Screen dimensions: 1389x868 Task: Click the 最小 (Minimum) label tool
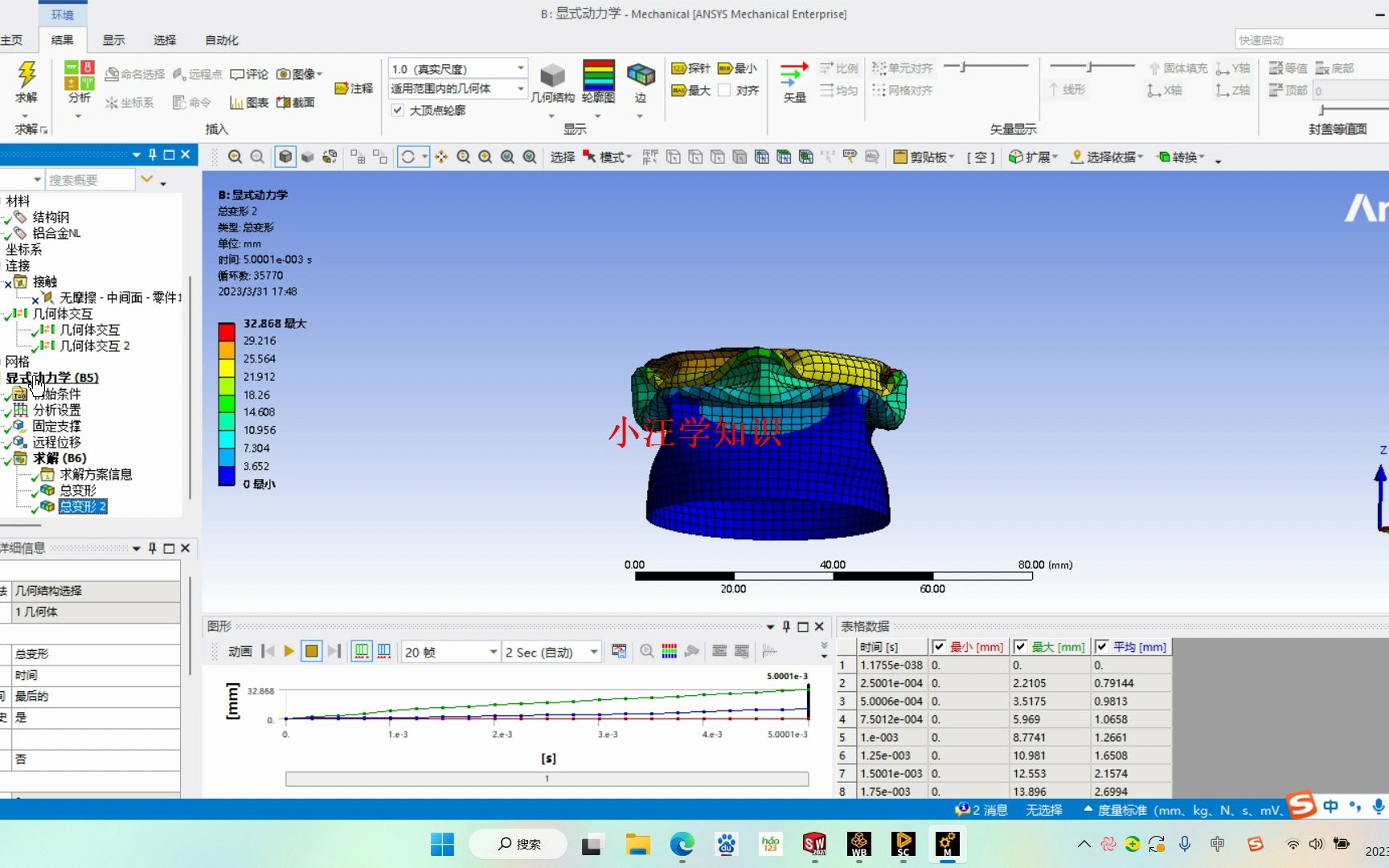[737, 68]
